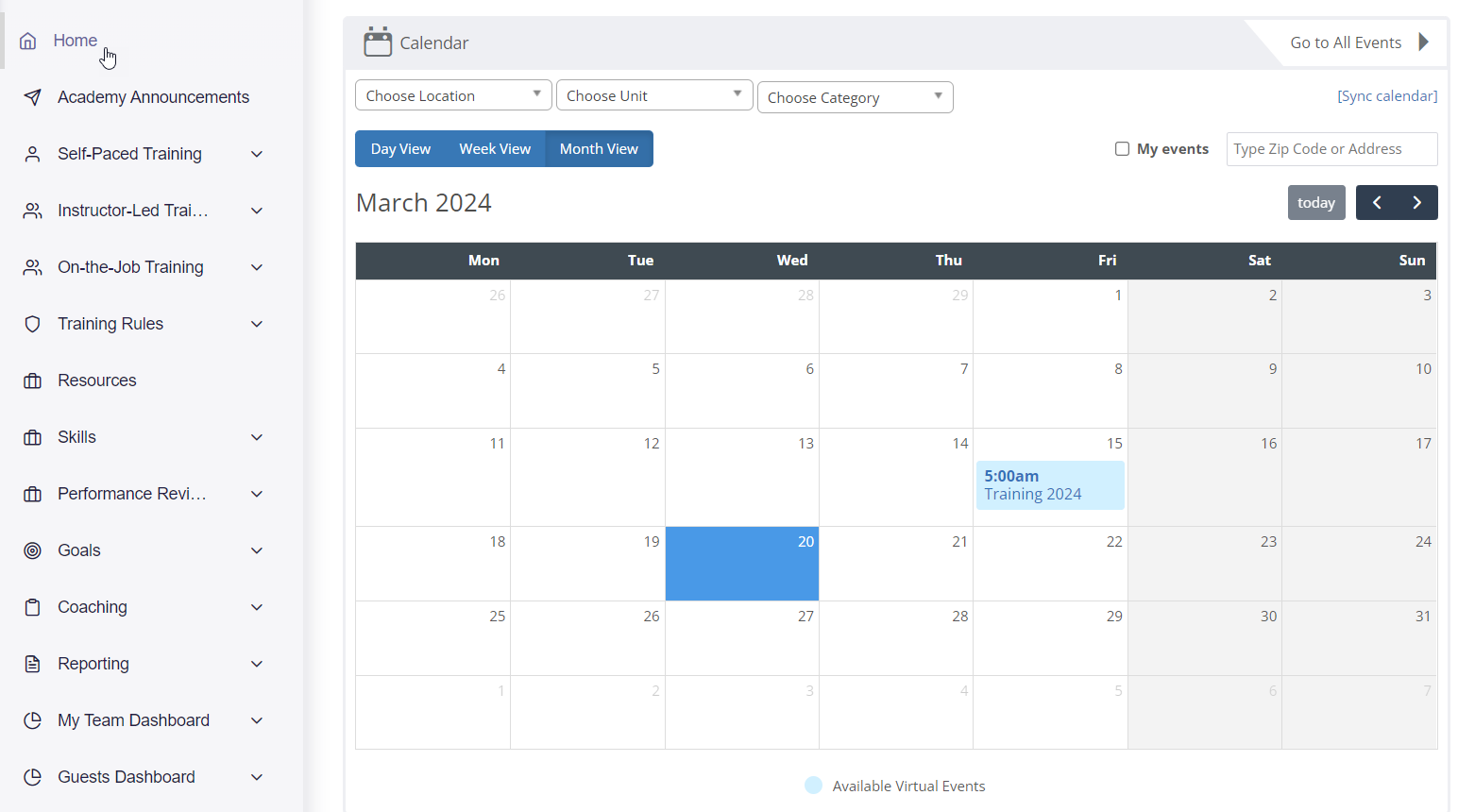The width and height of the screenshot is (1458, 812).
Task: Click the My Team Dashboard pie icon
Action: (32, 720)
